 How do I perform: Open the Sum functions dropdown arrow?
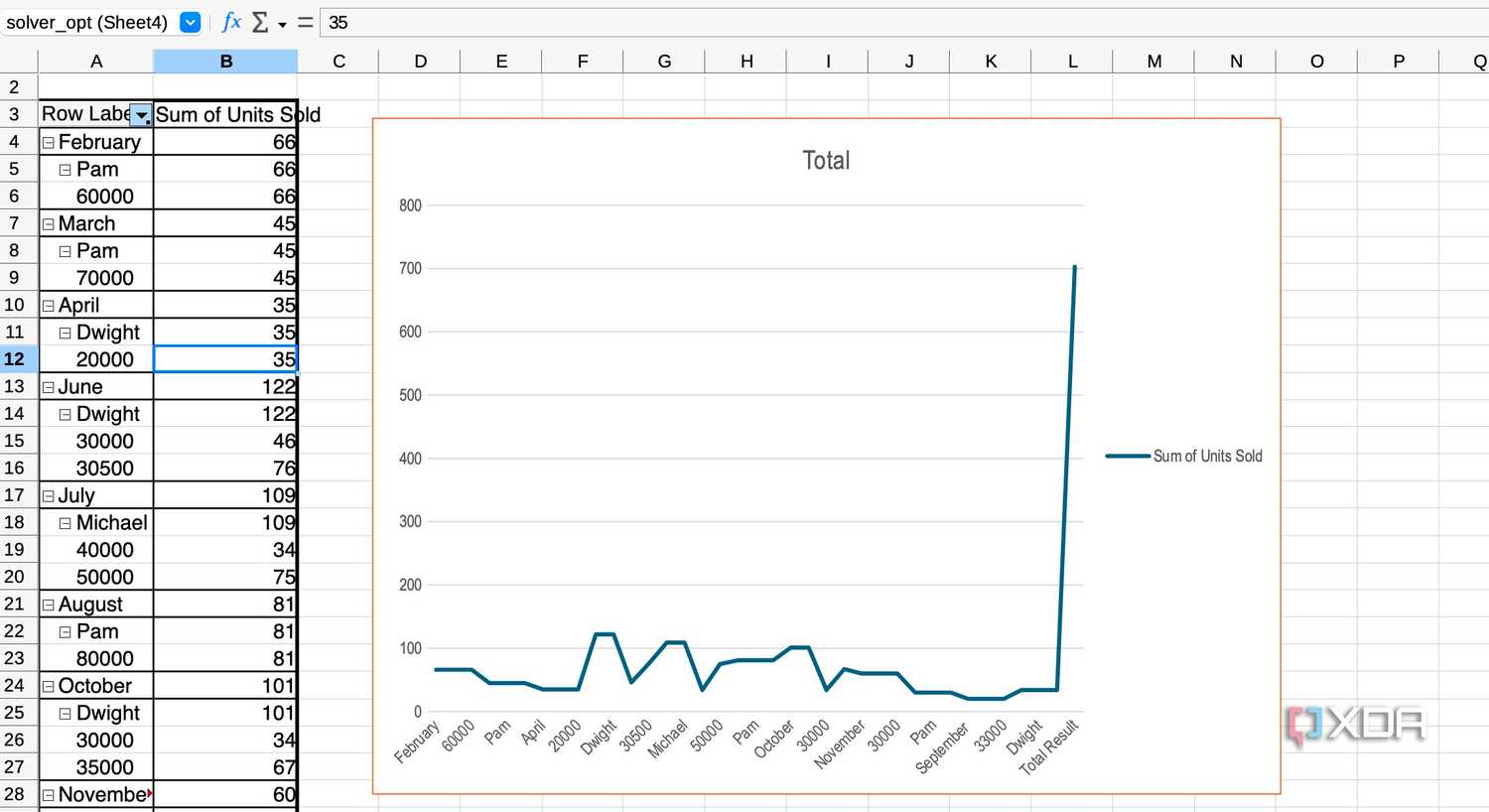[282, 24]
